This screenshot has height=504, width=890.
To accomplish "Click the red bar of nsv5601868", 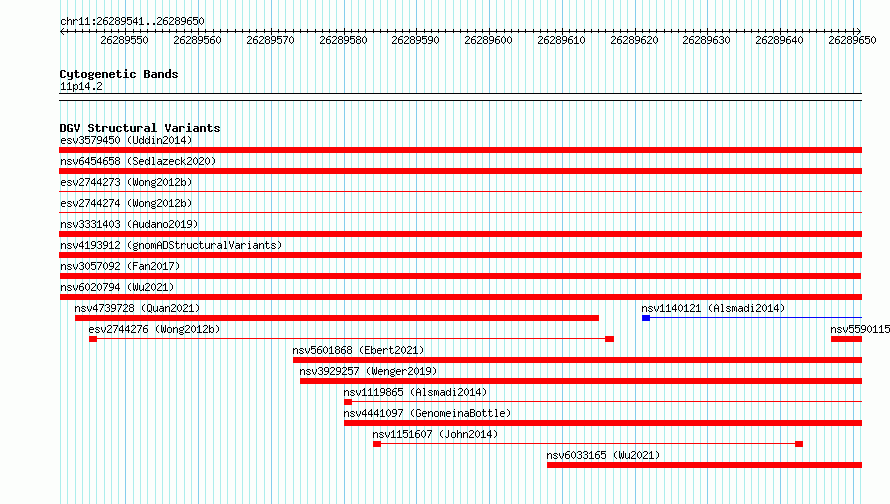I will (x=577, y=360).
